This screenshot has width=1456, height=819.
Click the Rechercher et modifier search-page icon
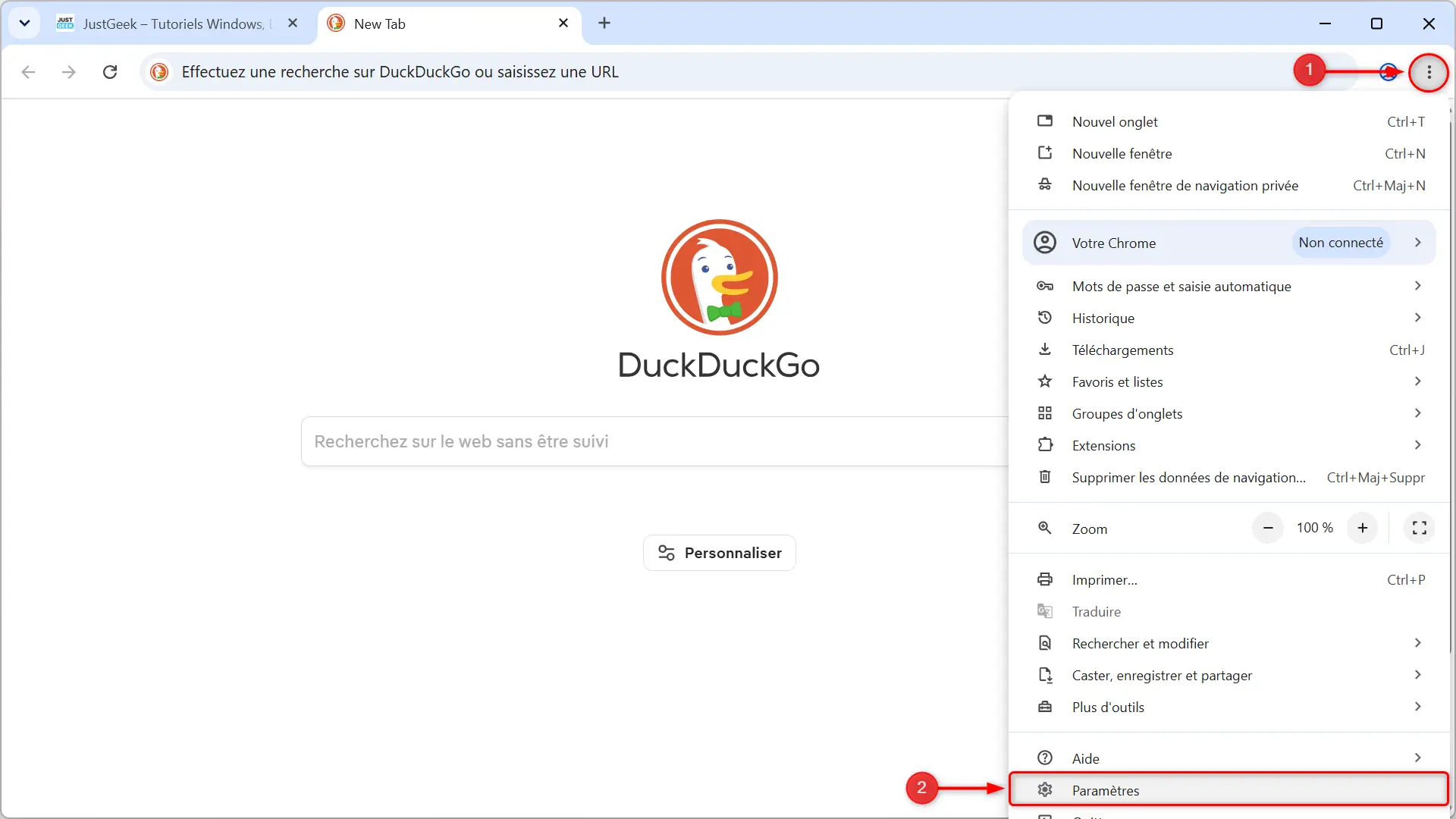pos(1045,643)
